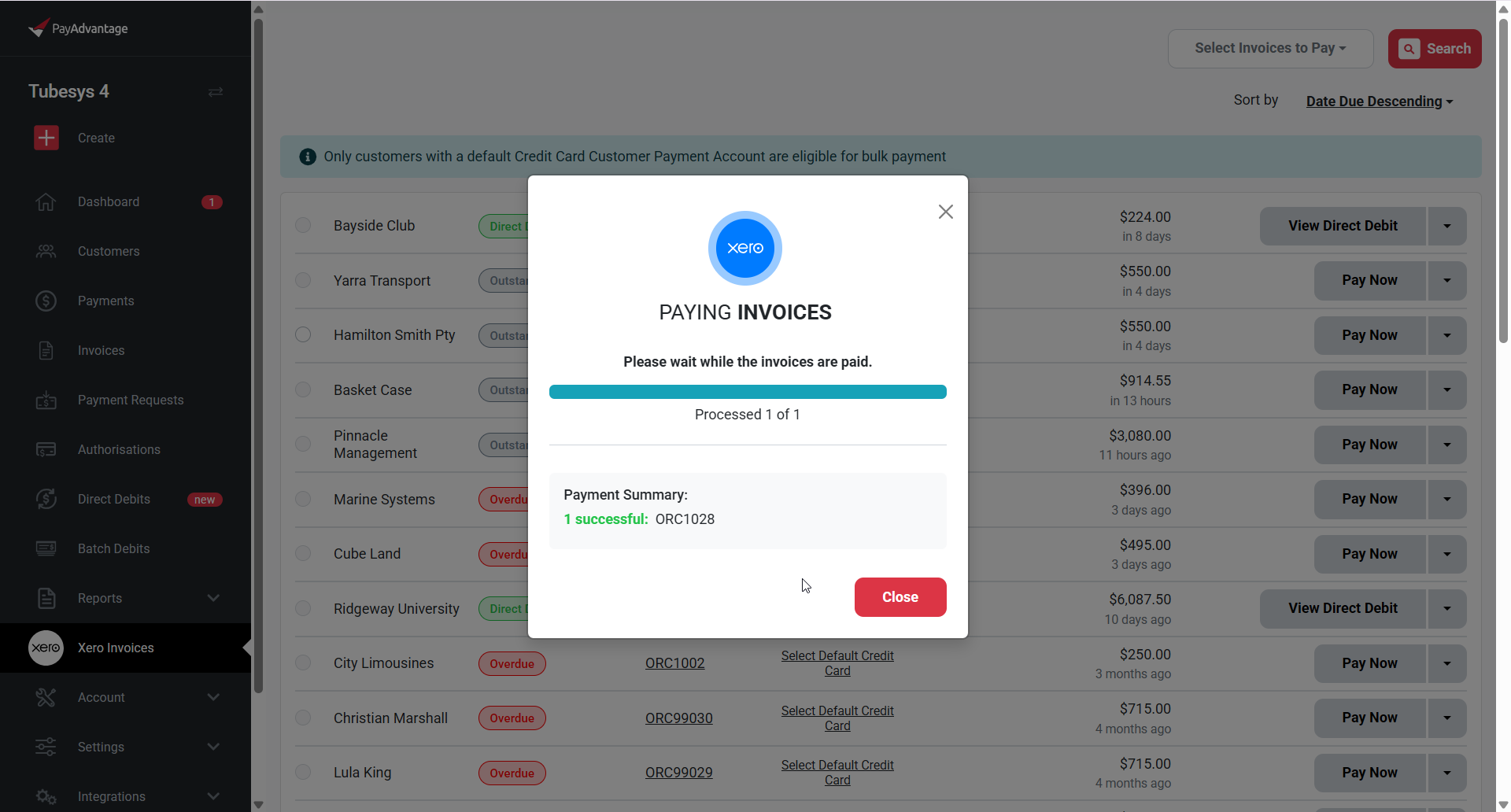Click the Account tools icon

46,697
